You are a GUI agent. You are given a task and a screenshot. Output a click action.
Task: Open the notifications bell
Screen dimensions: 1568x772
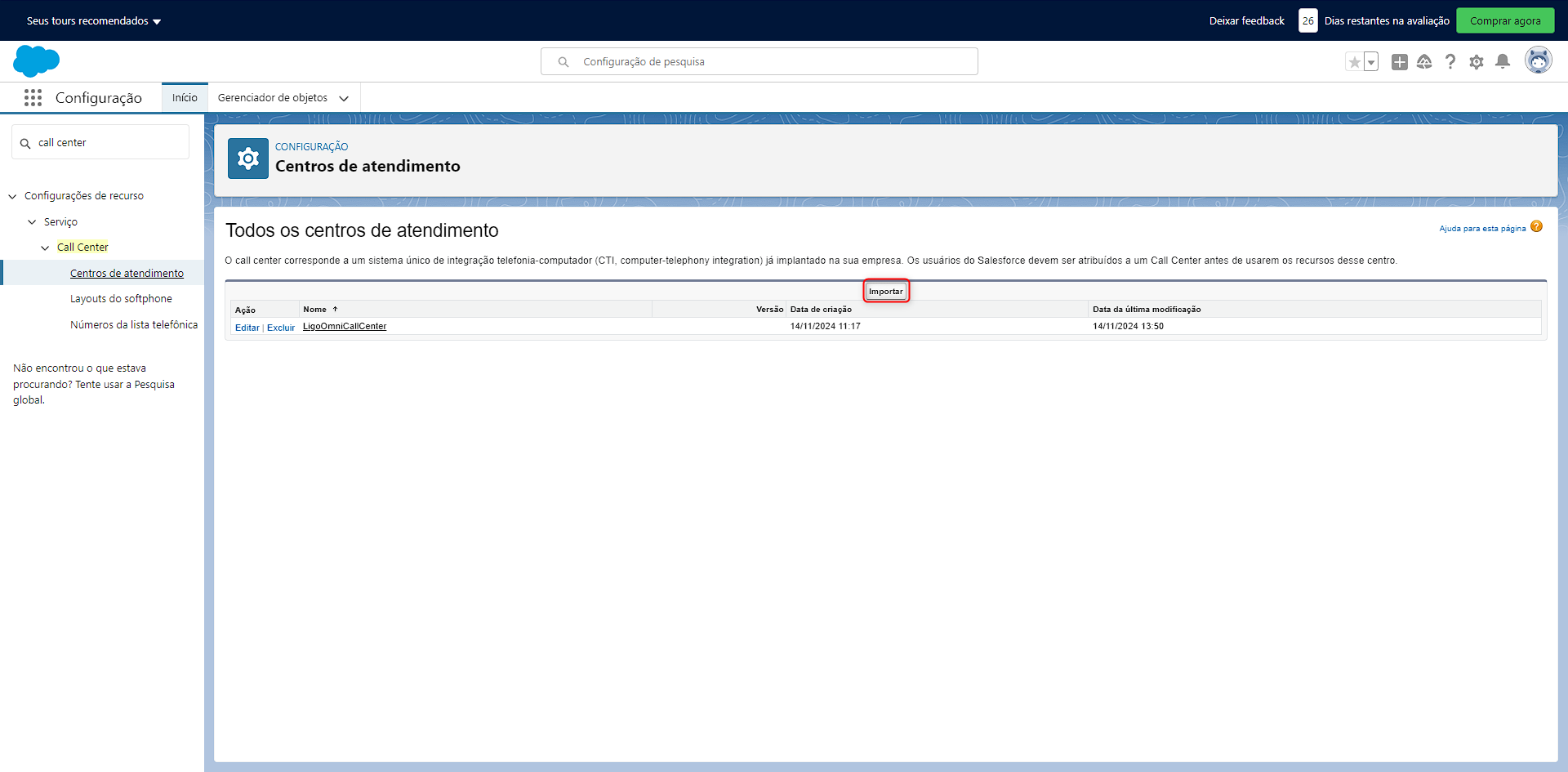[1503, 62]
